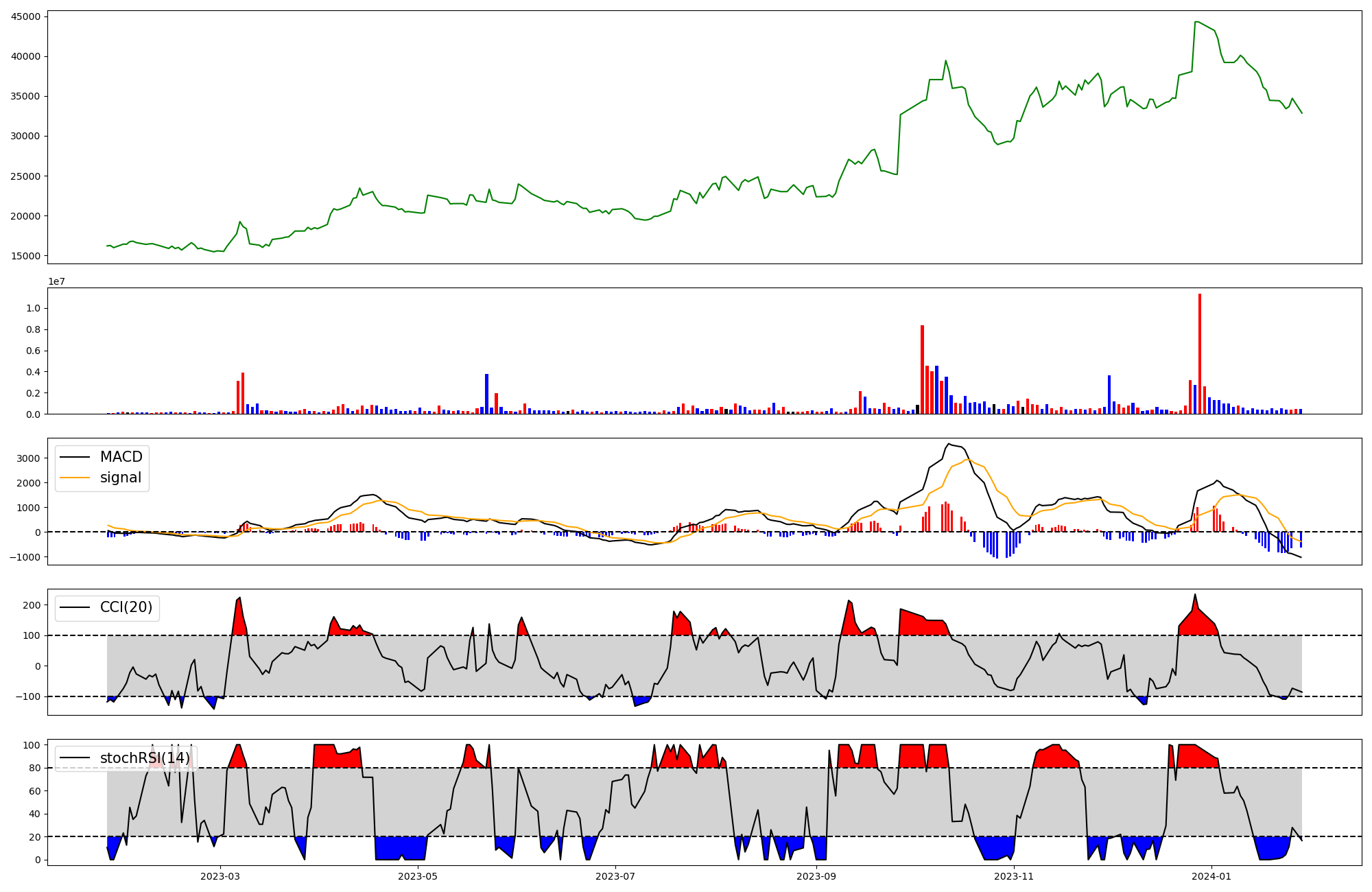Click the 2023-07 x-axis date label
The width and height of the screenshot is (1372, 892).
click(x=615, y=876)
